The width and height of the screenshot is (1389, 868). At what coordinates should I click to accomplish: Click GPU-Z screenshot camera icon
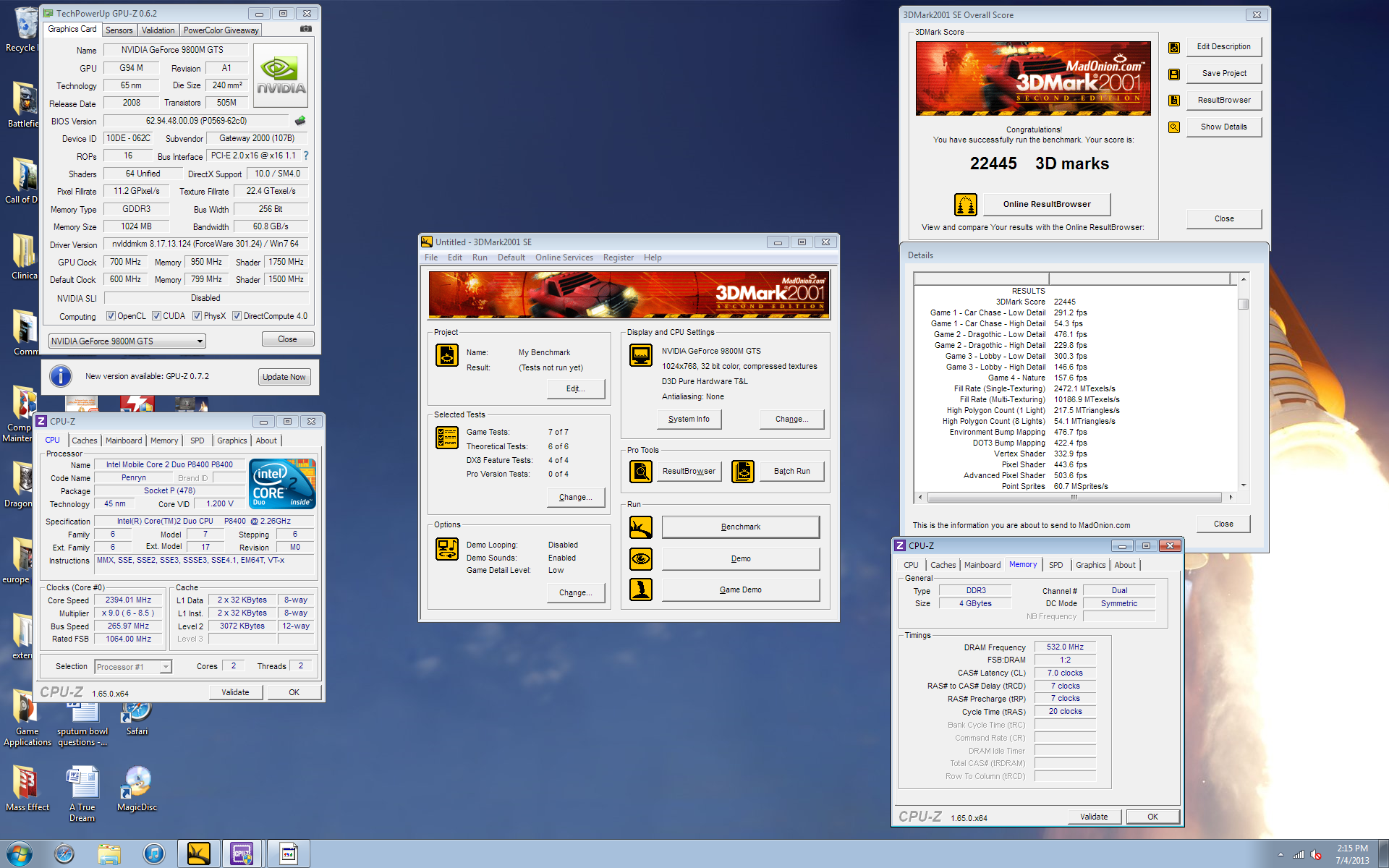306,29
